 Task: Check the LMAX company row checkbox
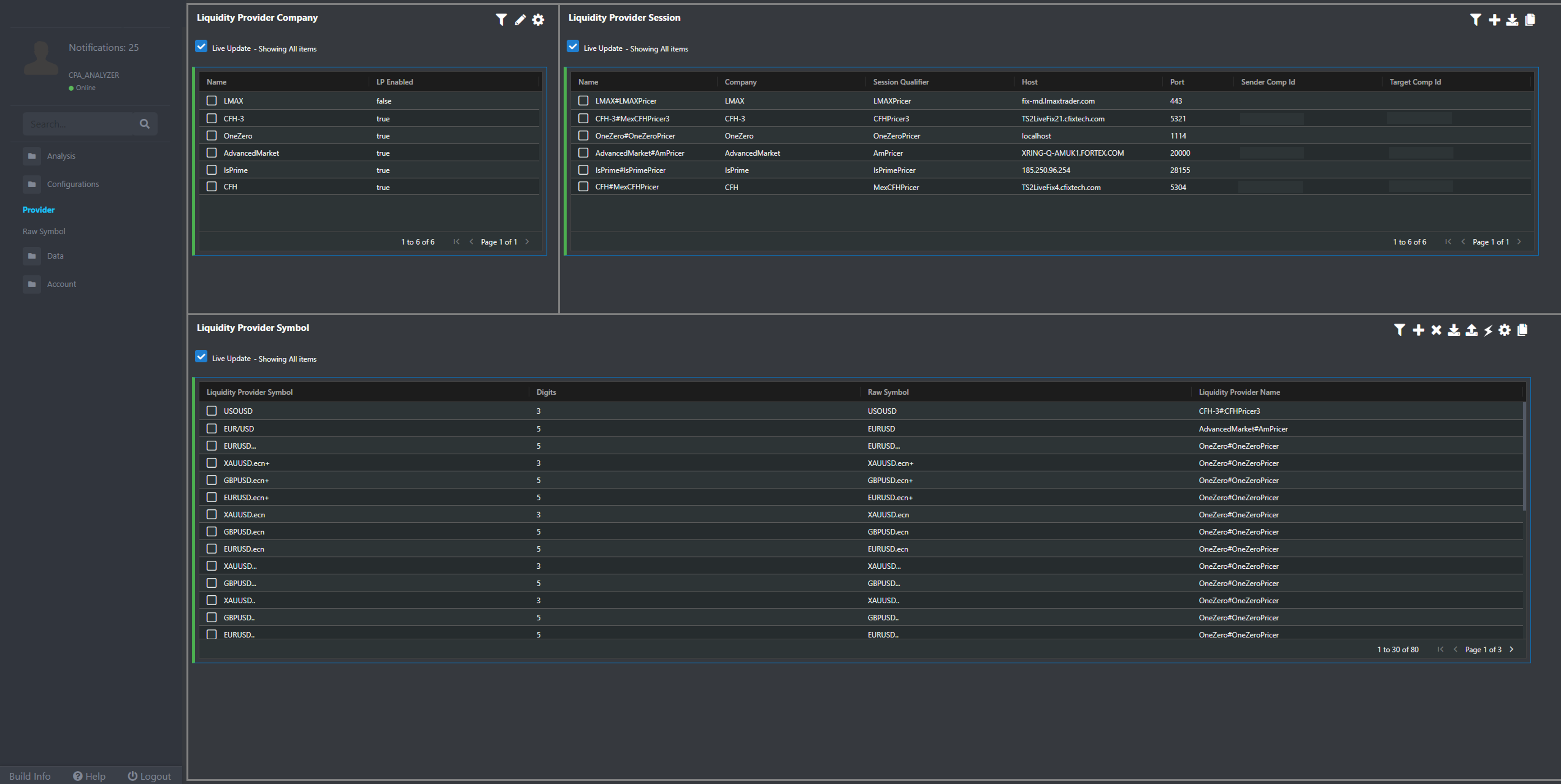211,101
